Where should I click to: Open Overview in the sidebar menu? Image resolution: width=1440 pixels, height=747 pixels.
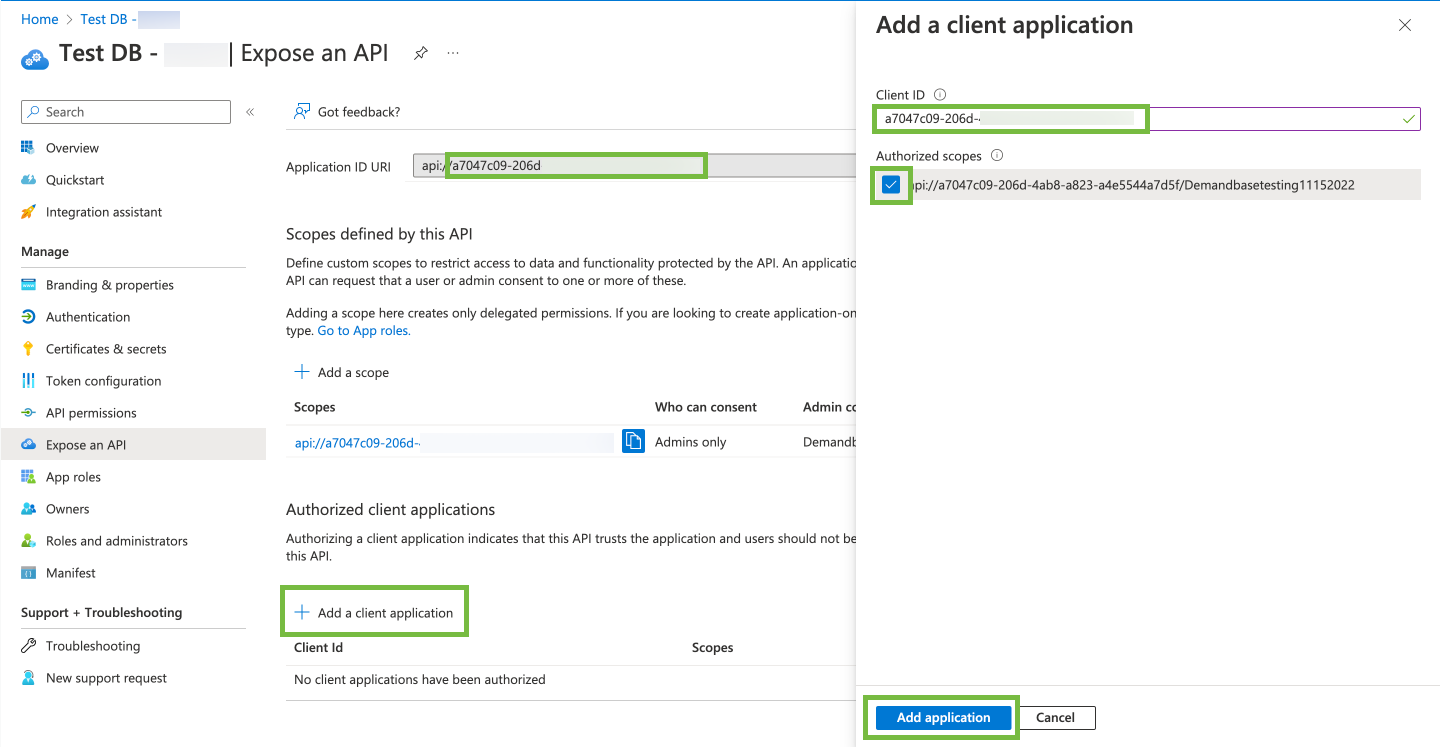[72, 148]
